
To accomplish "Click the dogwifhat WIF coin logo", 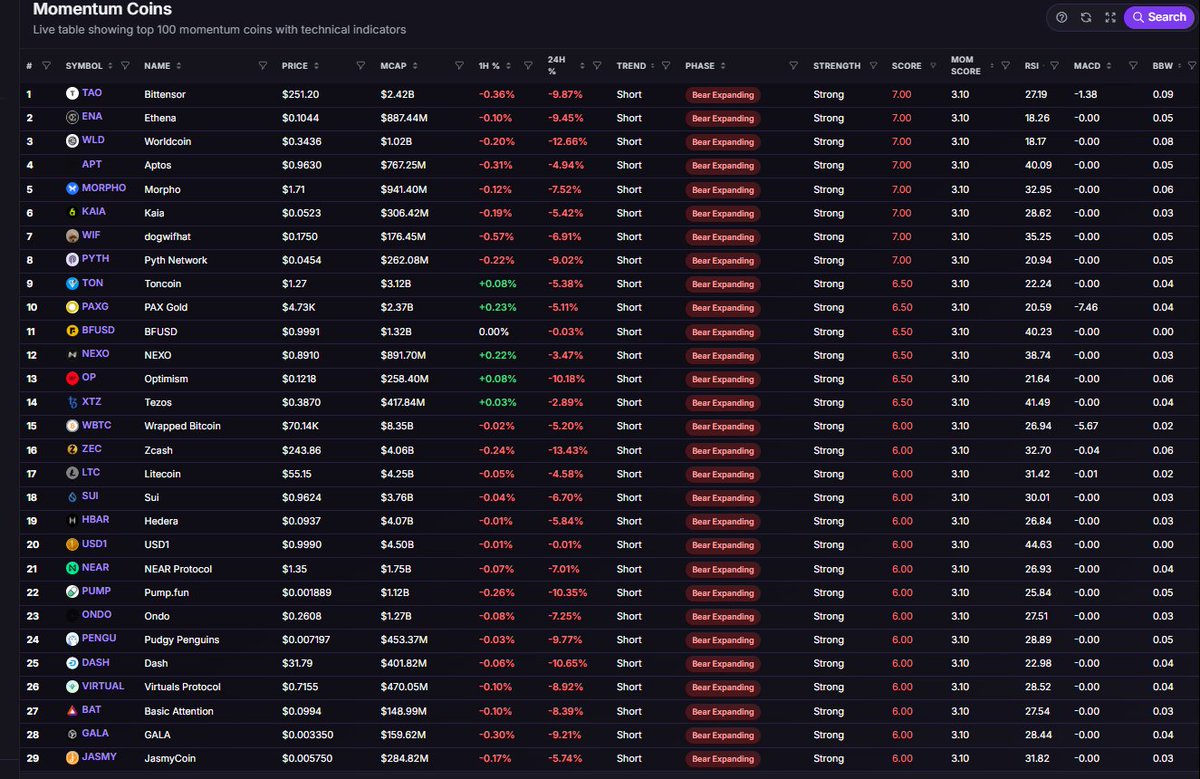I will [72, 236].
